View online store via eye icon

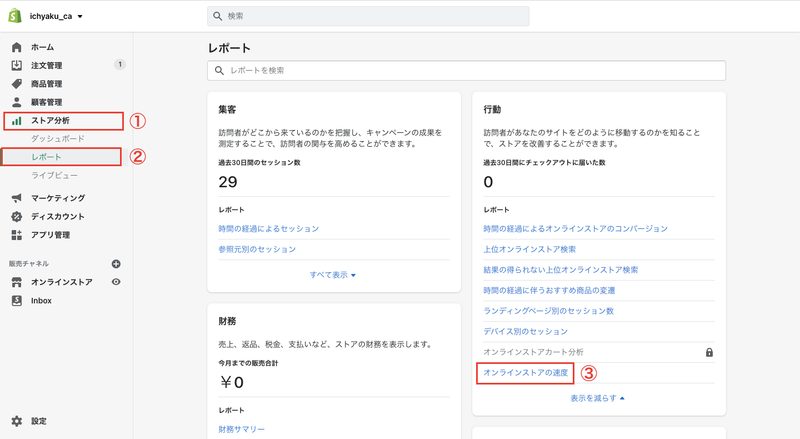[116, 282]
